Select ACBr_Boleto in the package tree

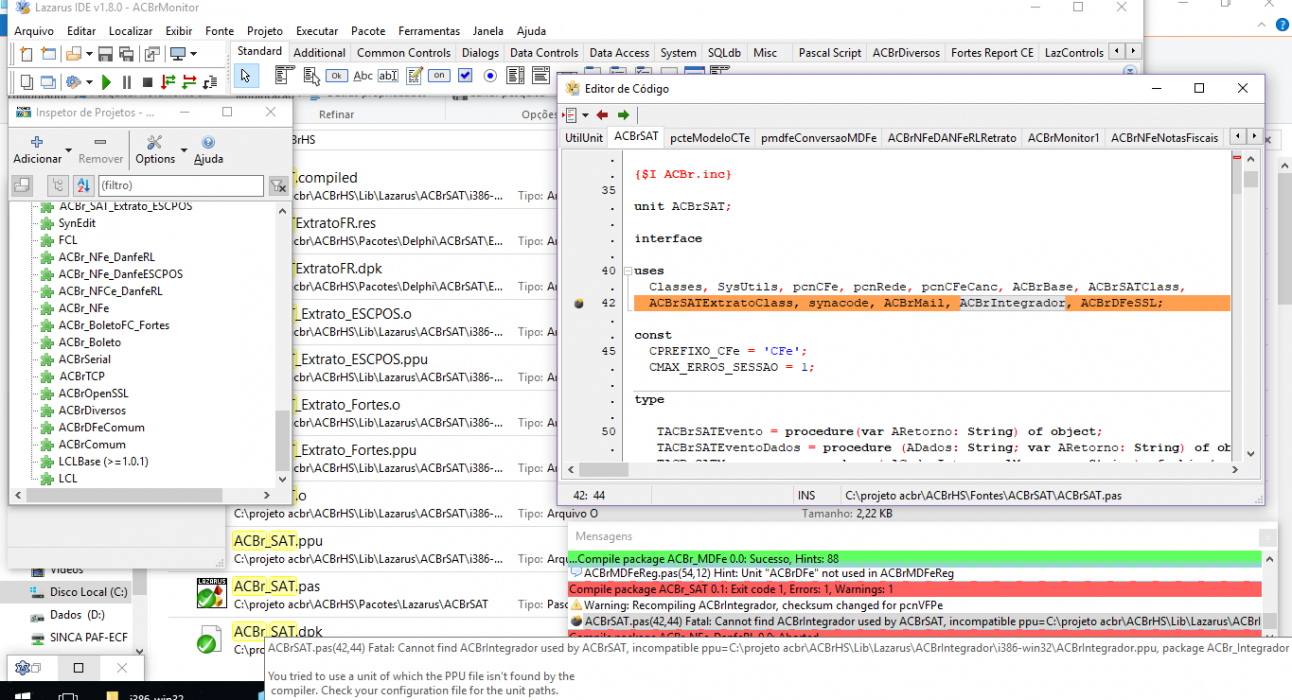click(x=89, y=342)
